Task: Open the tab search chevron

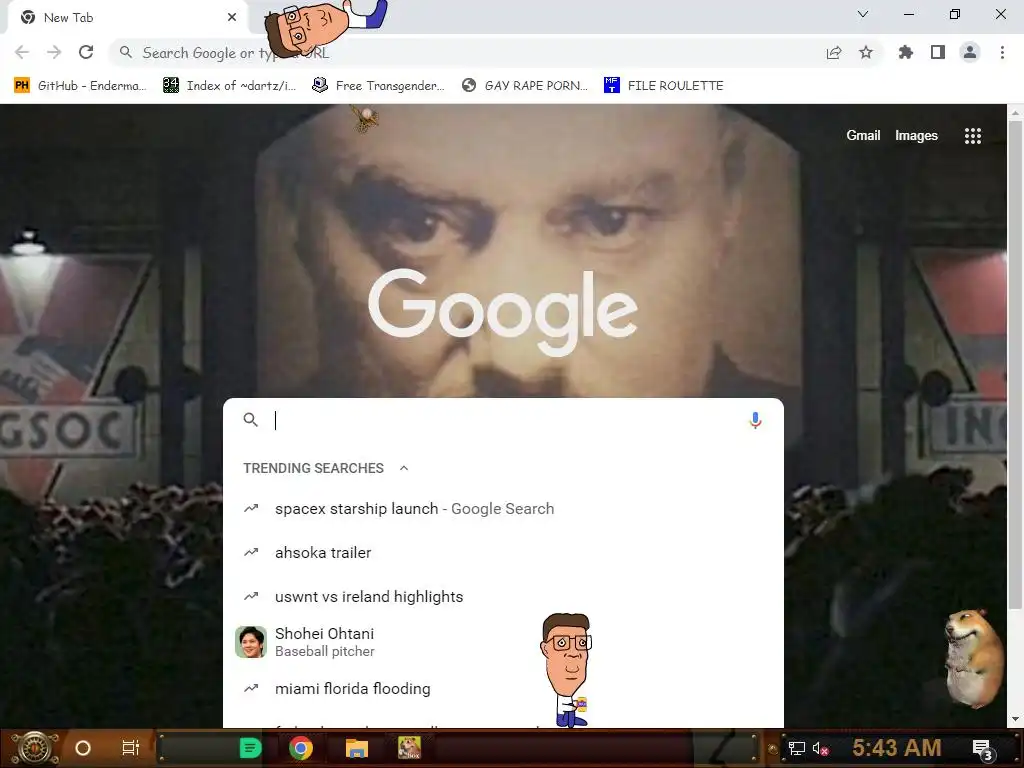Action: [x=863, y=14]
